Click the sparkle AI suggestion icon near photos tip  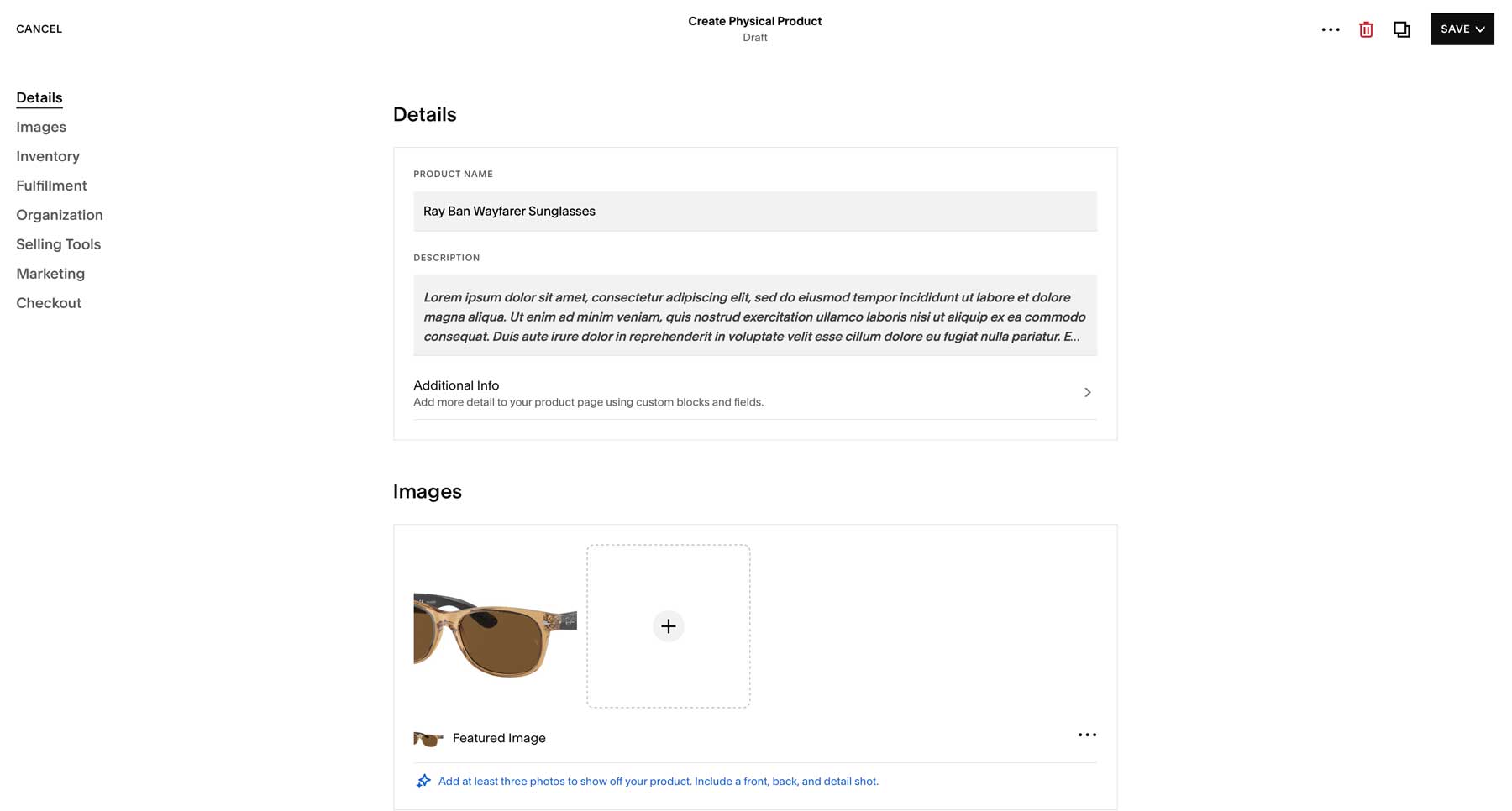(x=422, y=780)
